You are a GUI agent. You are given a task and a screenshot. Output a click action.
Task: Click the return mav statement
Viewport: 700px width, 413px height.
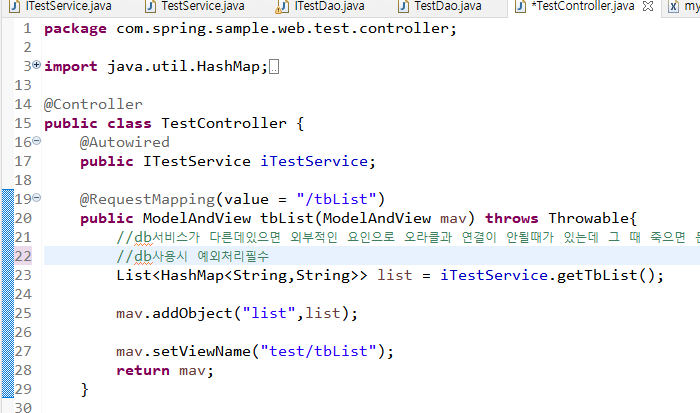pos(165,371)
